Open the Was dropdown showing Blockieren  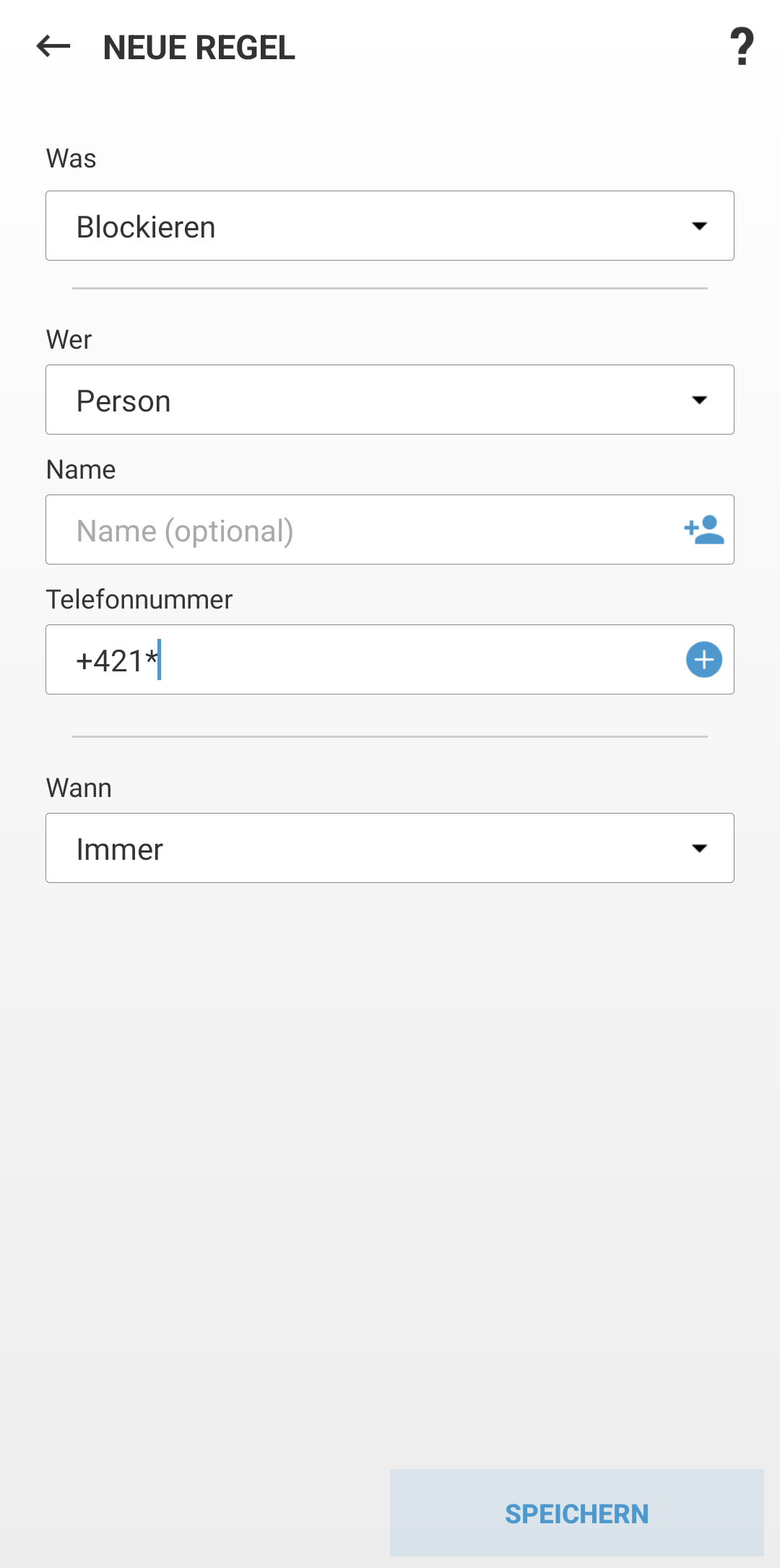coord(361,226)
